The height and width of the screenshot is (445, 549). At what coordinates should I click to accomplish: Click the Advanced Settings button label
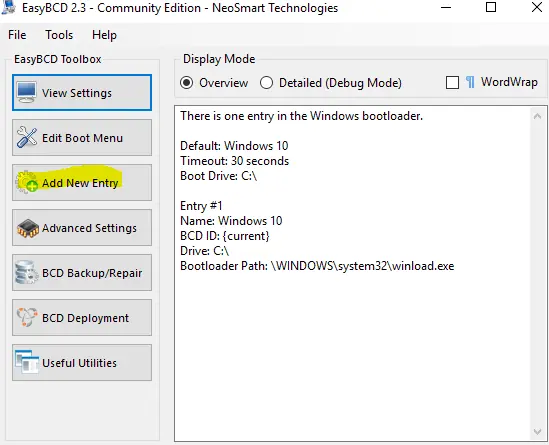89,228
